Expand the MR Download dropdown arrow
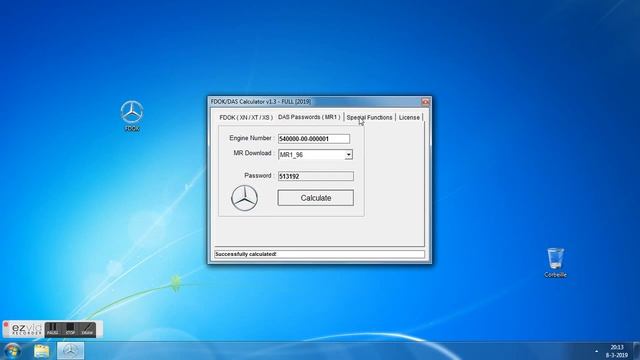The width and height of the screenshot is (640, 360). click(x=348, y=155)
